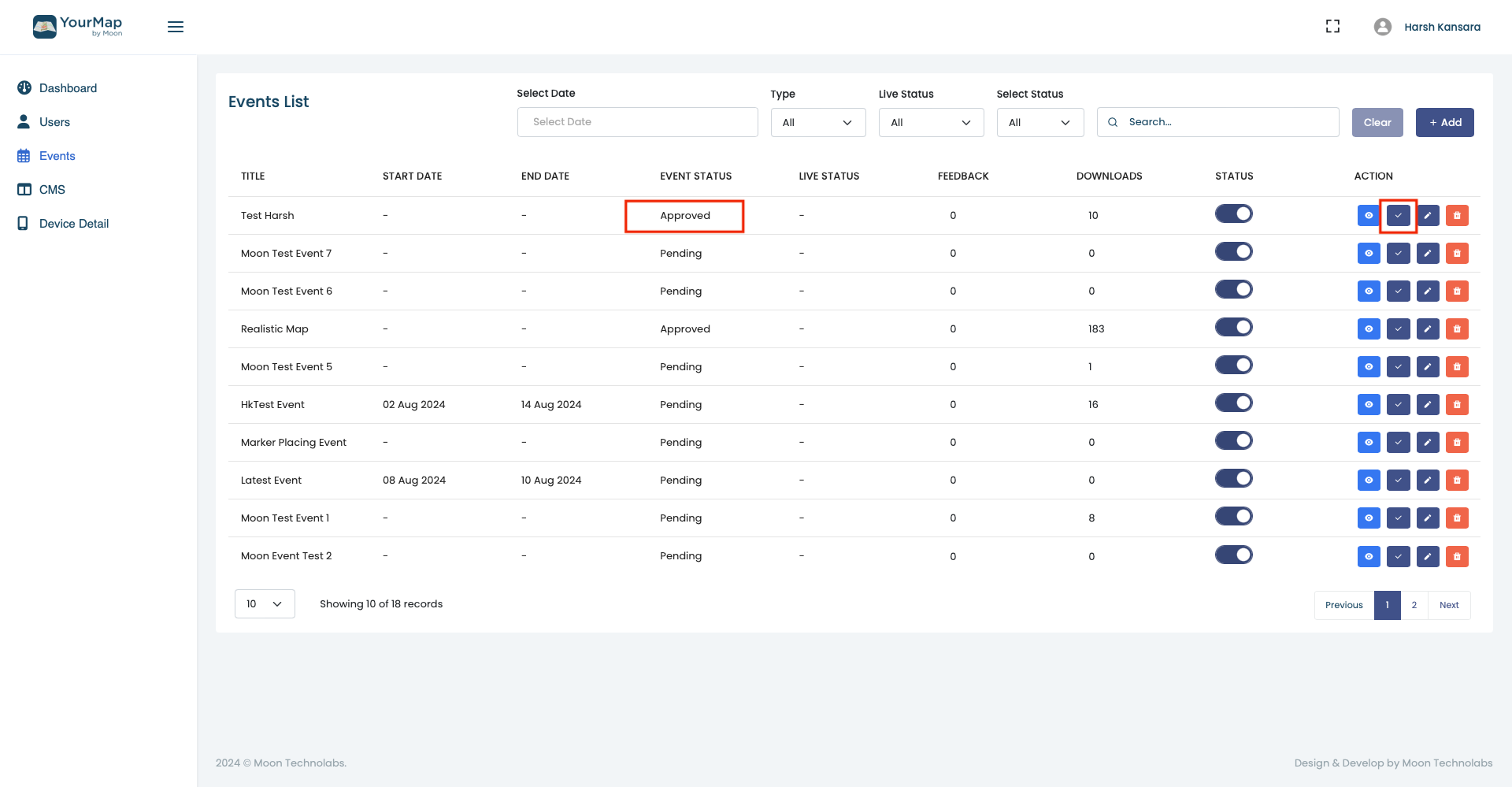Click the fullscreen icon in header
1512x787 pixels.
click(x=1332, y=27)
